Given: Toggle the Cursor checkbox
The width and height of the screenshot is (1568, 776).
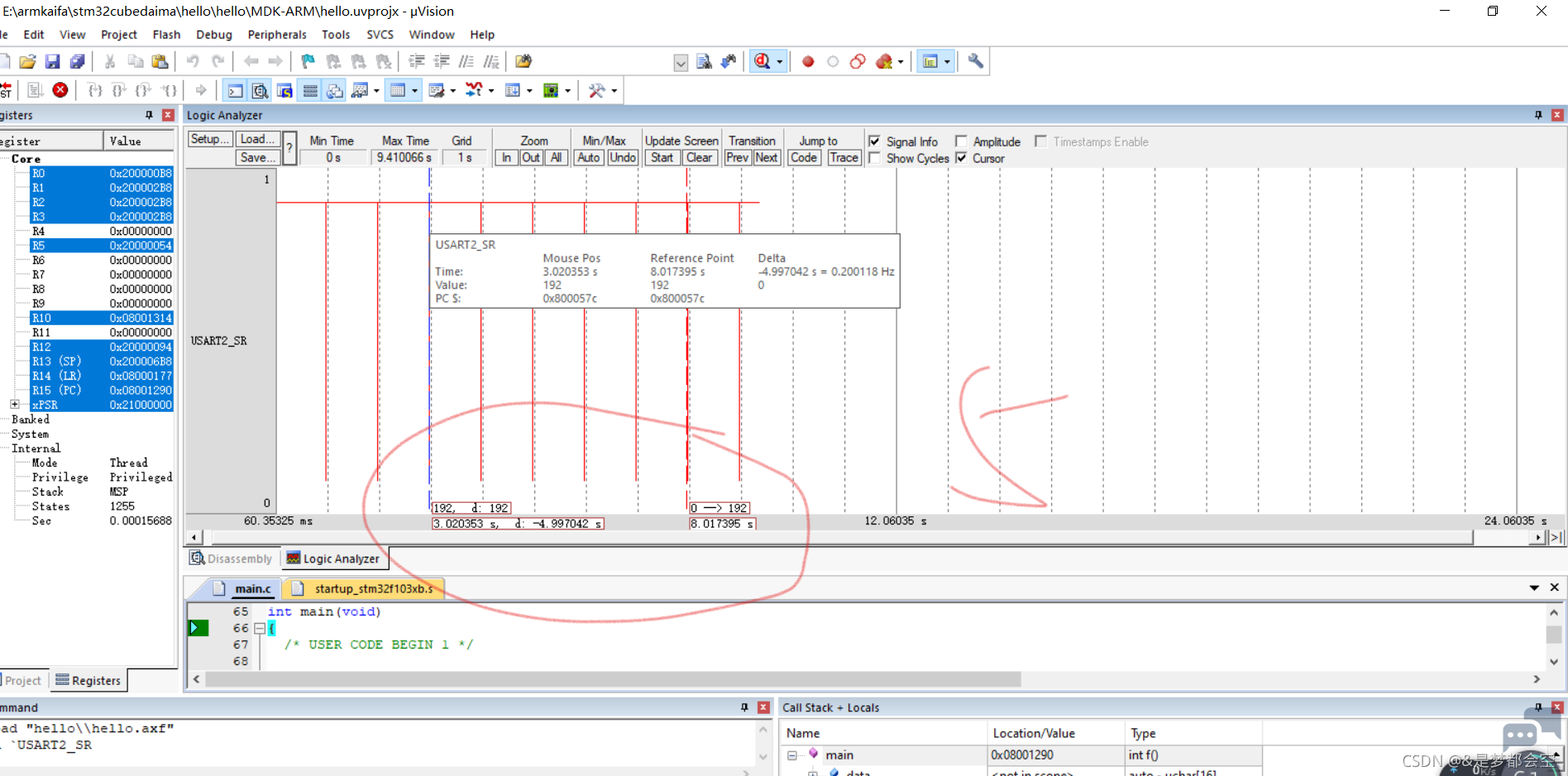Looking at the screenshot, I should [961, 158].
